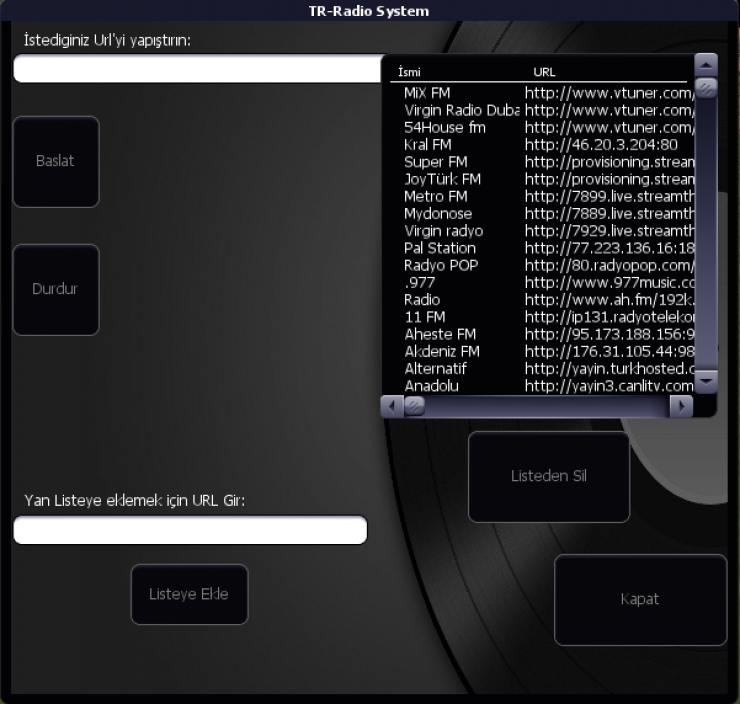This screenshot has height=704, width=740.
Task: Click the Listeden Sil button
Action: click(548, 476)
